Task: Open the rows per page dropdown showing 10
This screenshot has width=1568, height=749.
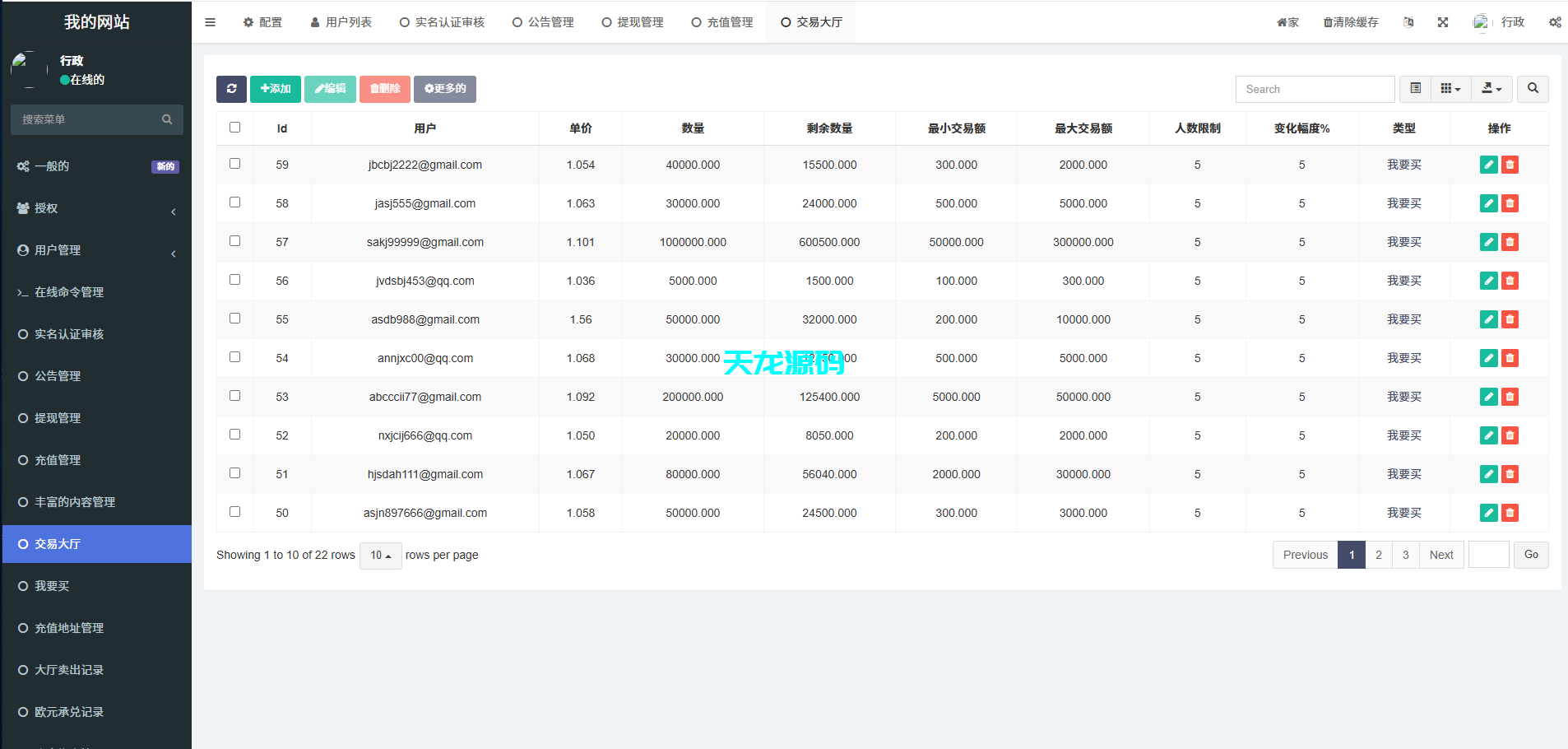Action: pyautogui.click(x=380, y=556)
